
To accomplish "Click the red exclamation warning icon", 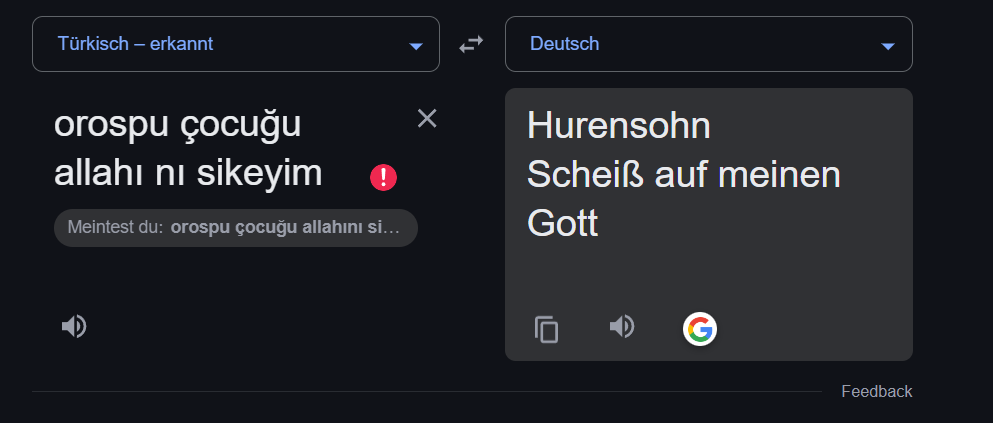I will pyautogui.click(x=383, y=177).
